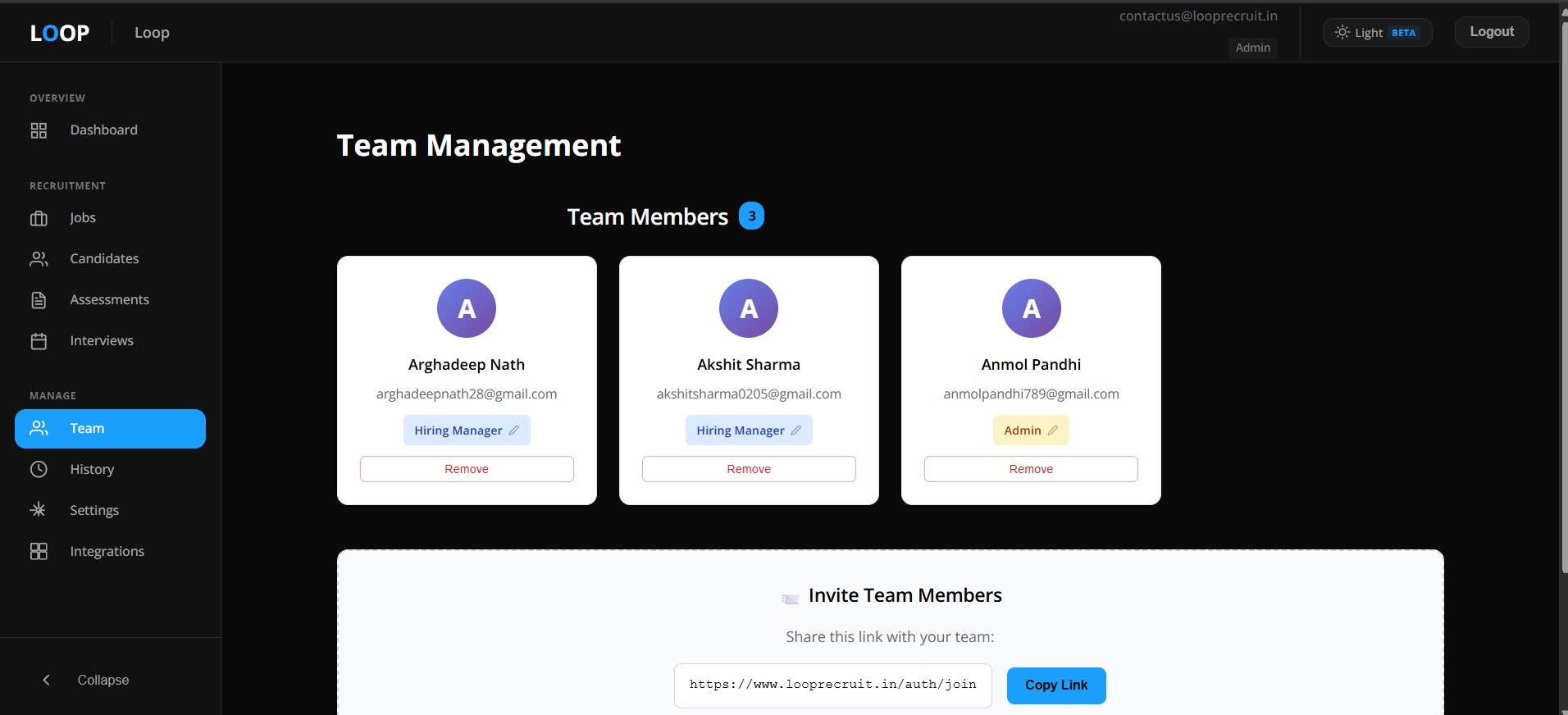The height and width of the screenshot is (715, 1568).
Task: Open Integrations from sidebar
Action: pos(110,551)
